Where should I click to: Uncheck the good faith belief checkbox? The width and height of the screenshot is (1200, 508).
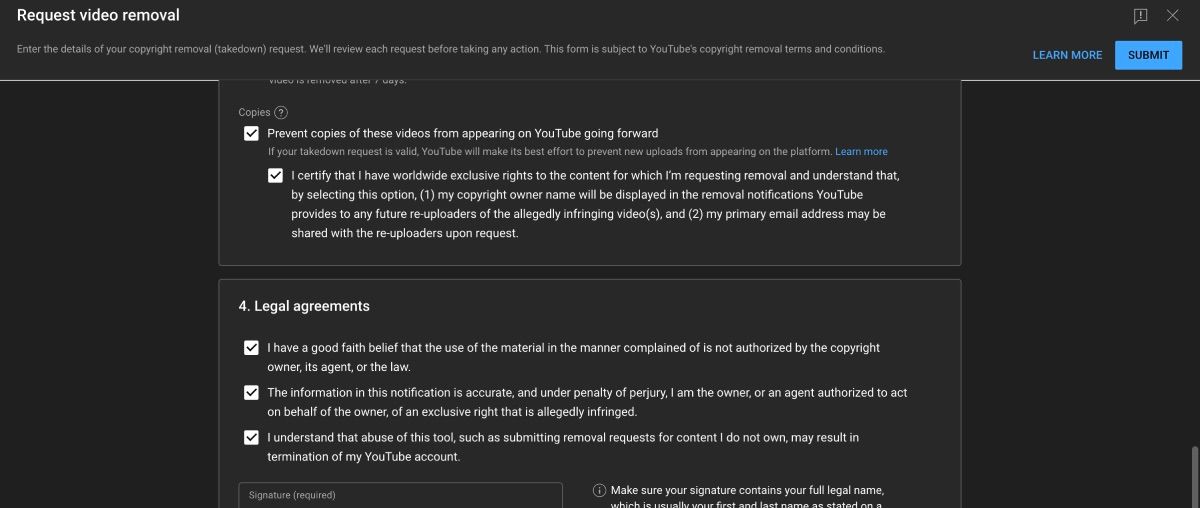[x=251, y=348]
